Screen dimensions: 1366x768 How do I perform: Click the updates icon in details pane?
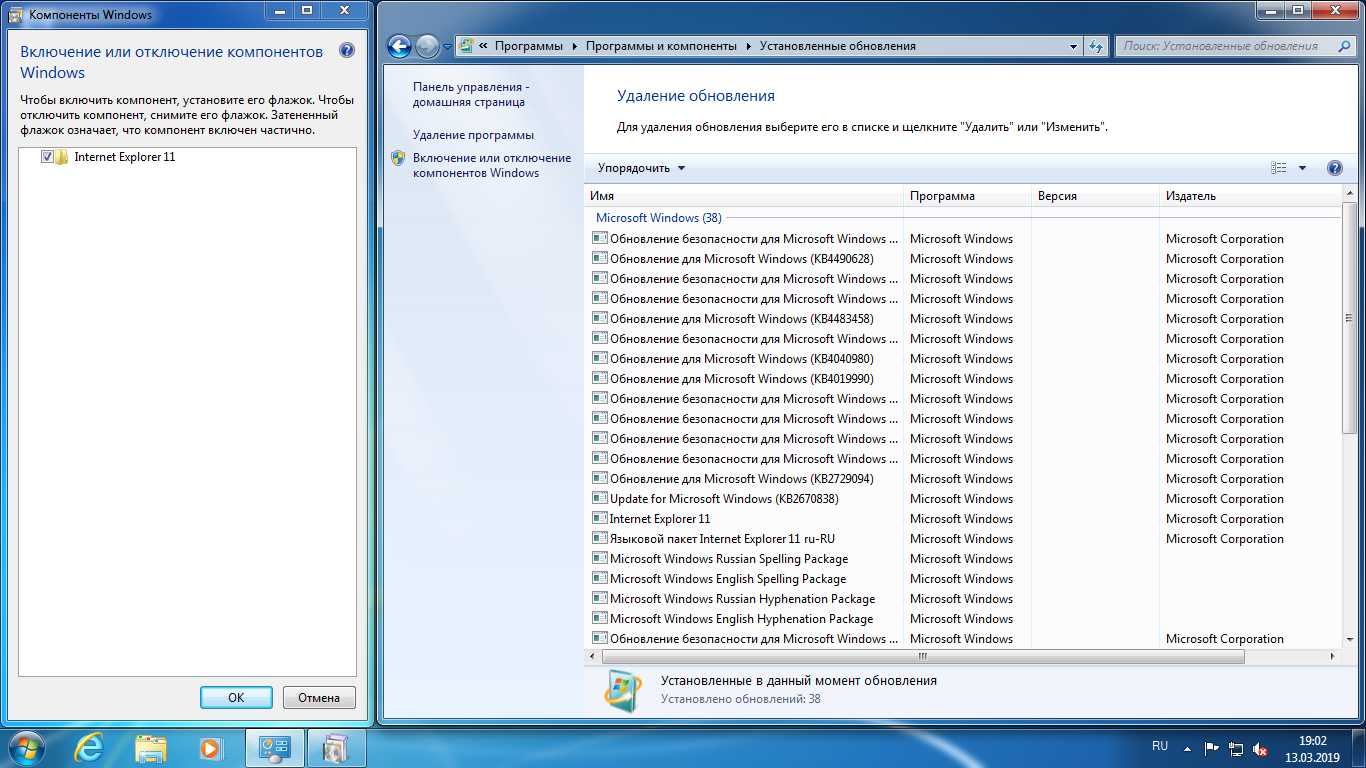(x=623, y=690)
